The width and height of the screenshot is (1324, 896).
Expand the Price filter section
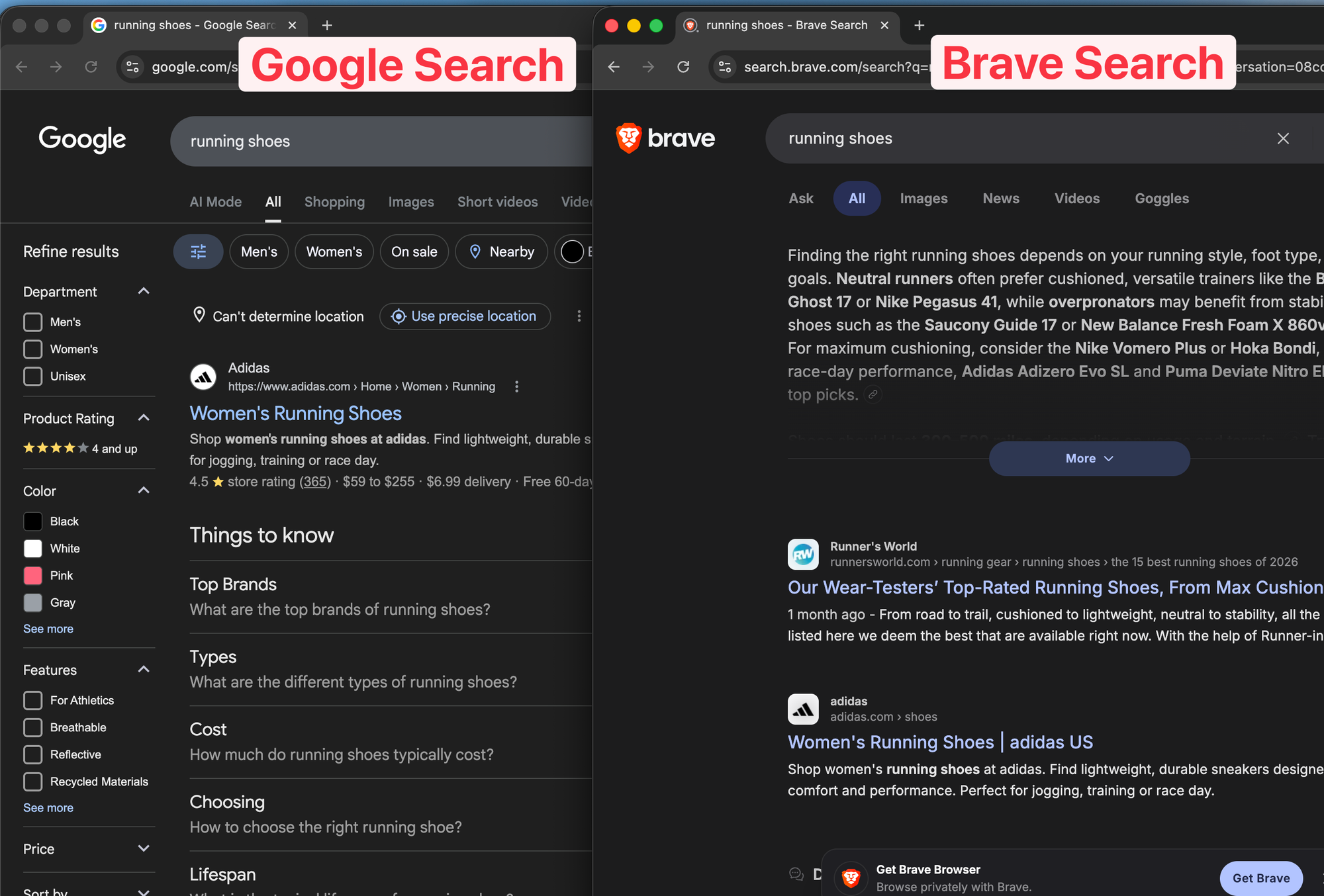click(x=143, y=849)
